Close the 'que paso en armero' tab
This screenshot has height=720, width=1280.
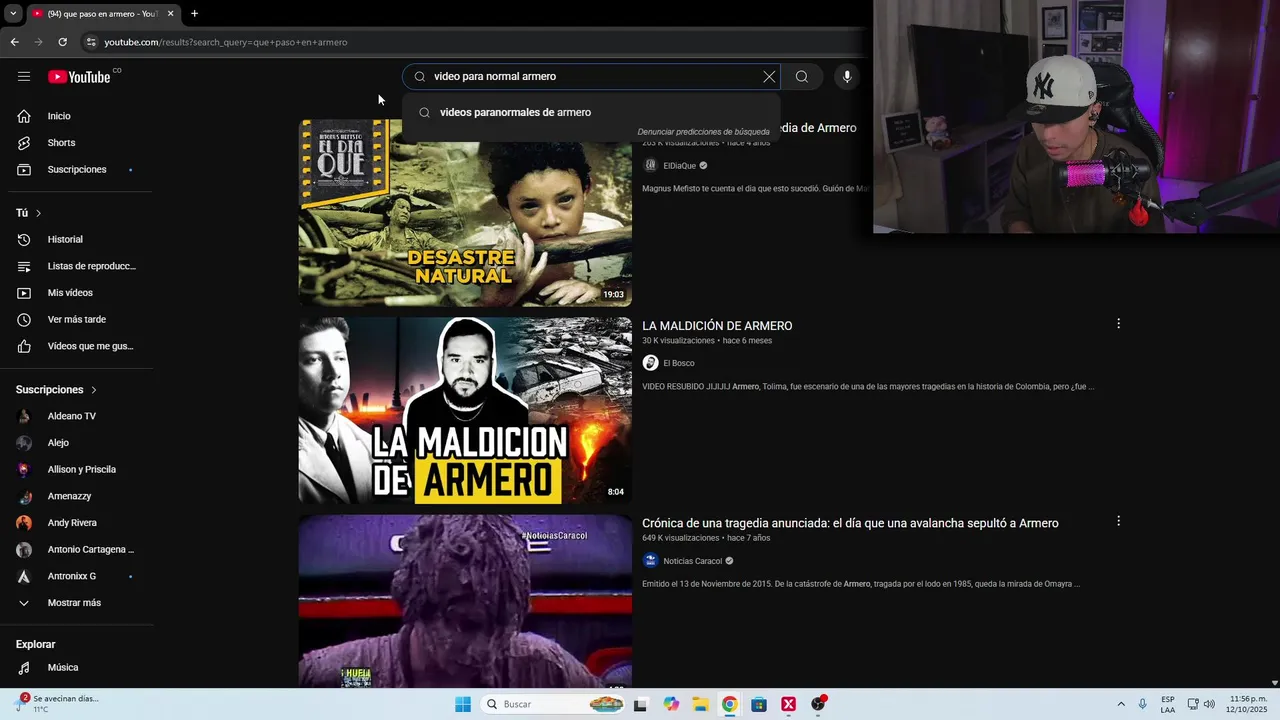(x=170, y=14)
